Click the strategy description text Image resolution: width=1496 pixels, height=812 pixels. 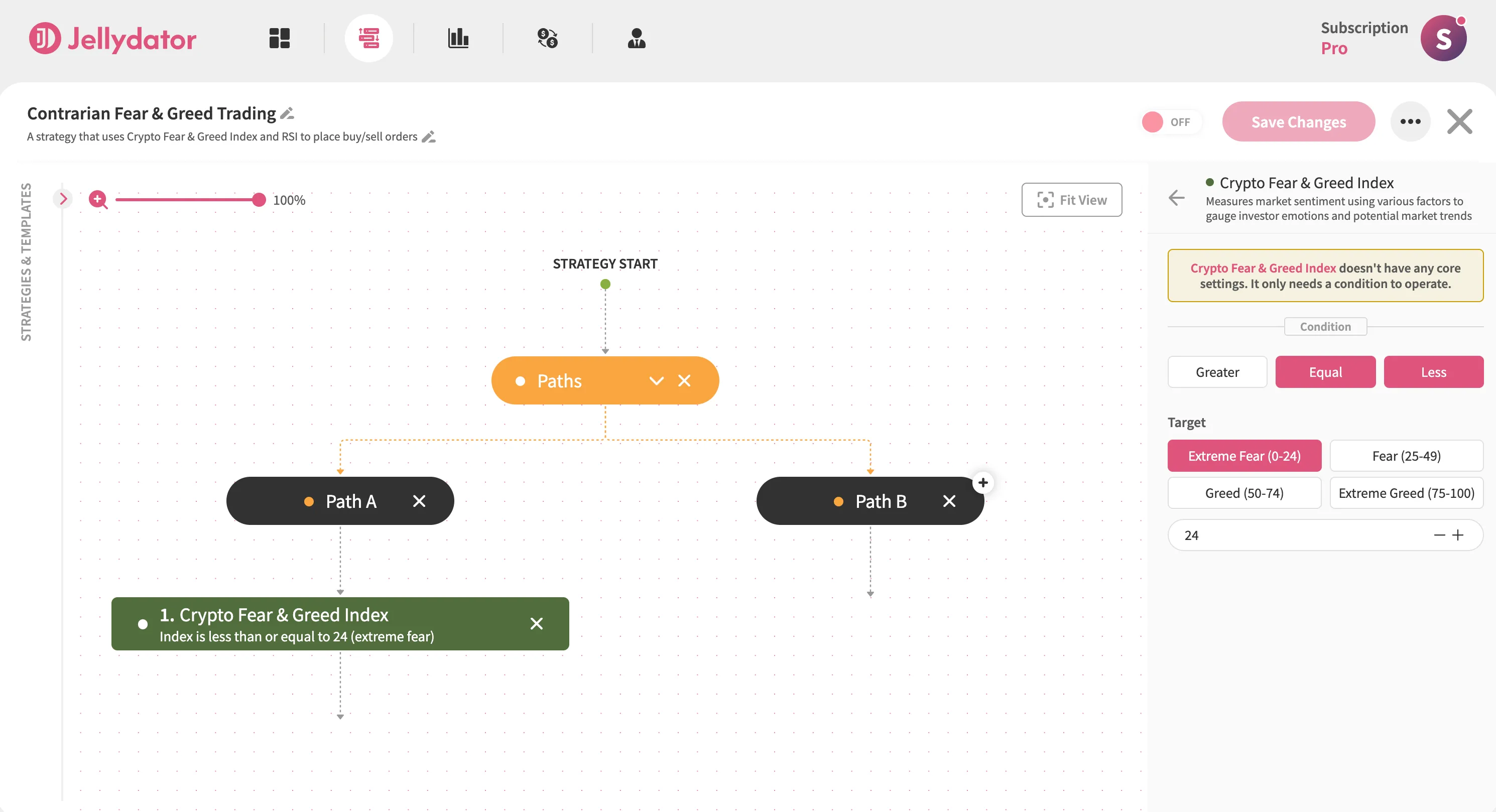222,137
